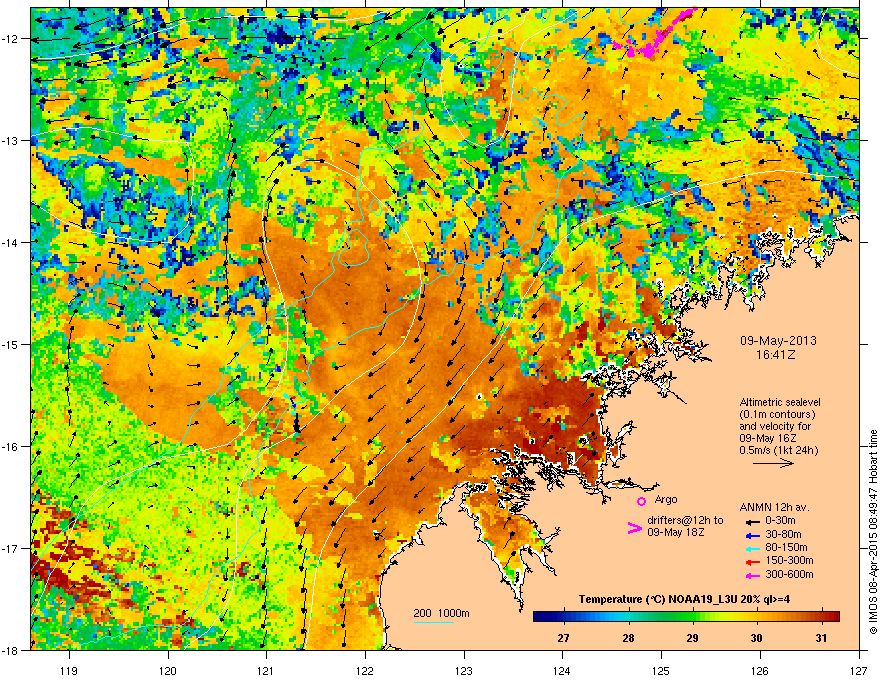Click the cyan 80-150m arrow in the legend
The width and height of the screenshot is (880, 680).
(x=752, y=548)
